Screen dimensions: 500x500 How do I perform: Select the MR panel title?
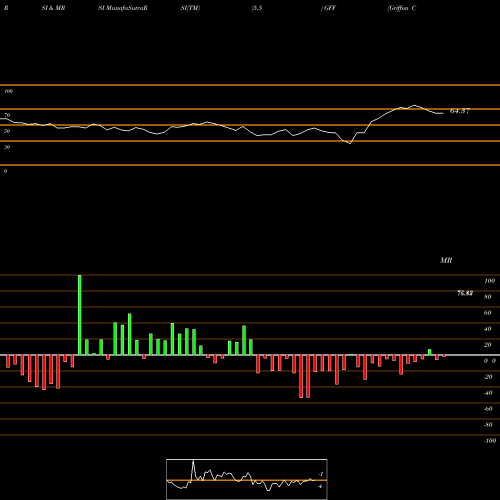click(x=446, y=260)
